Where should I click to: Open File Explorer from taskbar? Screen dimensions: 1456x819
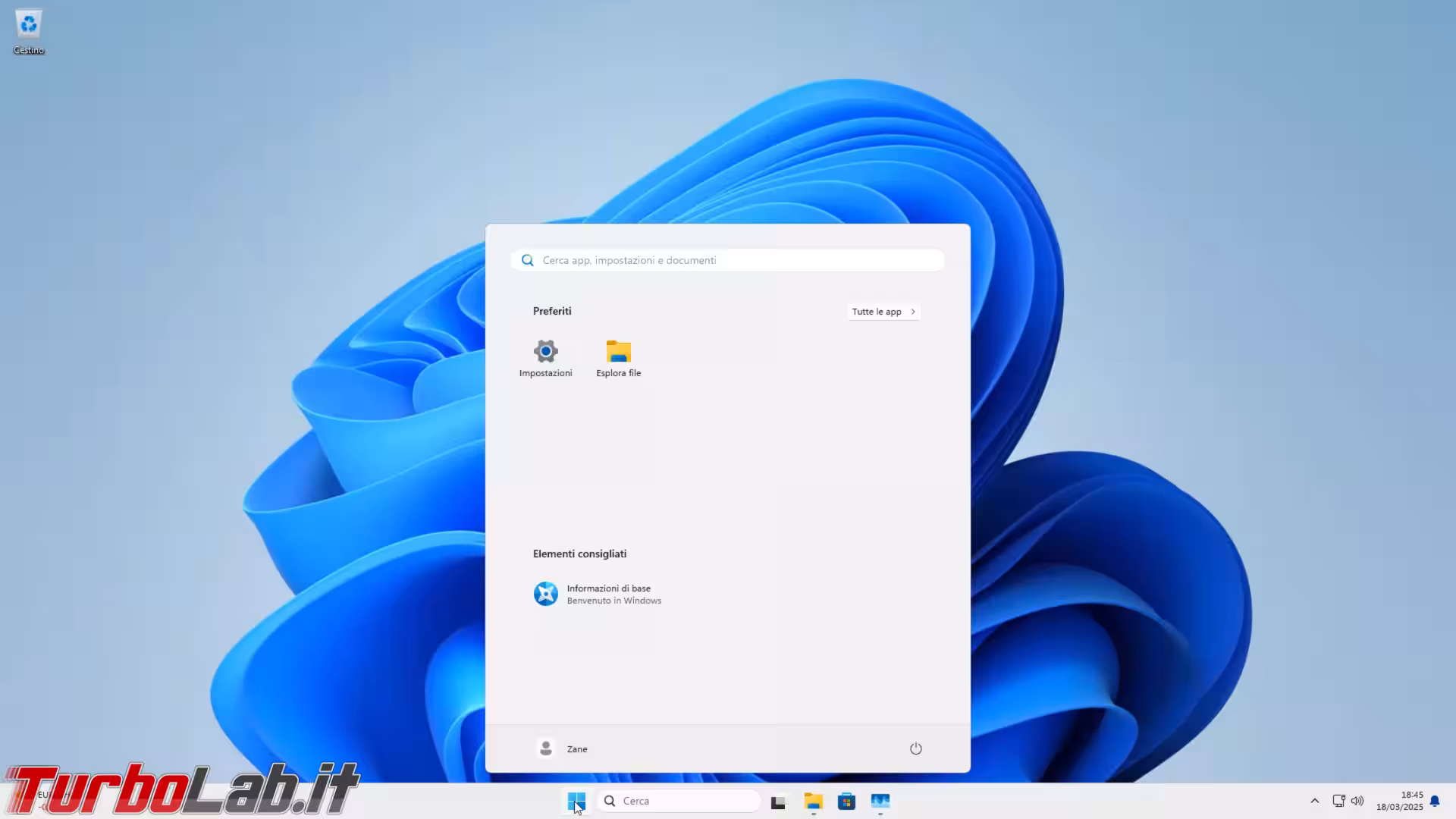(x=813, y=802)
